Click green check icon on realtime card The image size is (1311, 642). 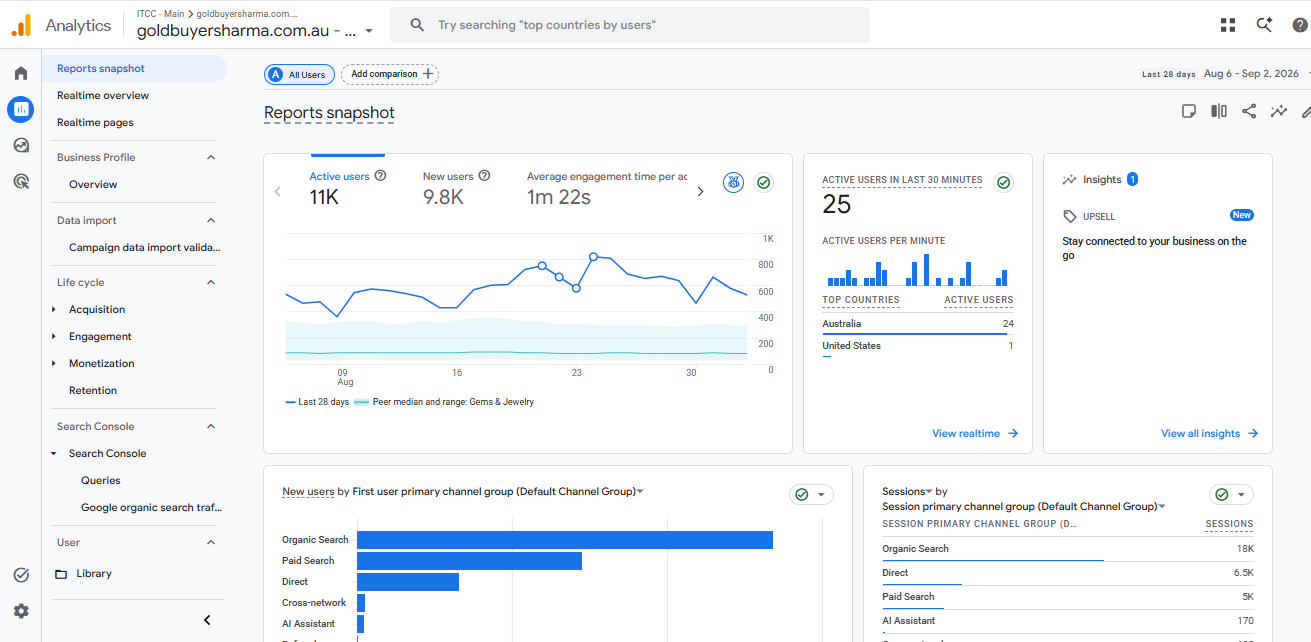[x=1003, y=183]
